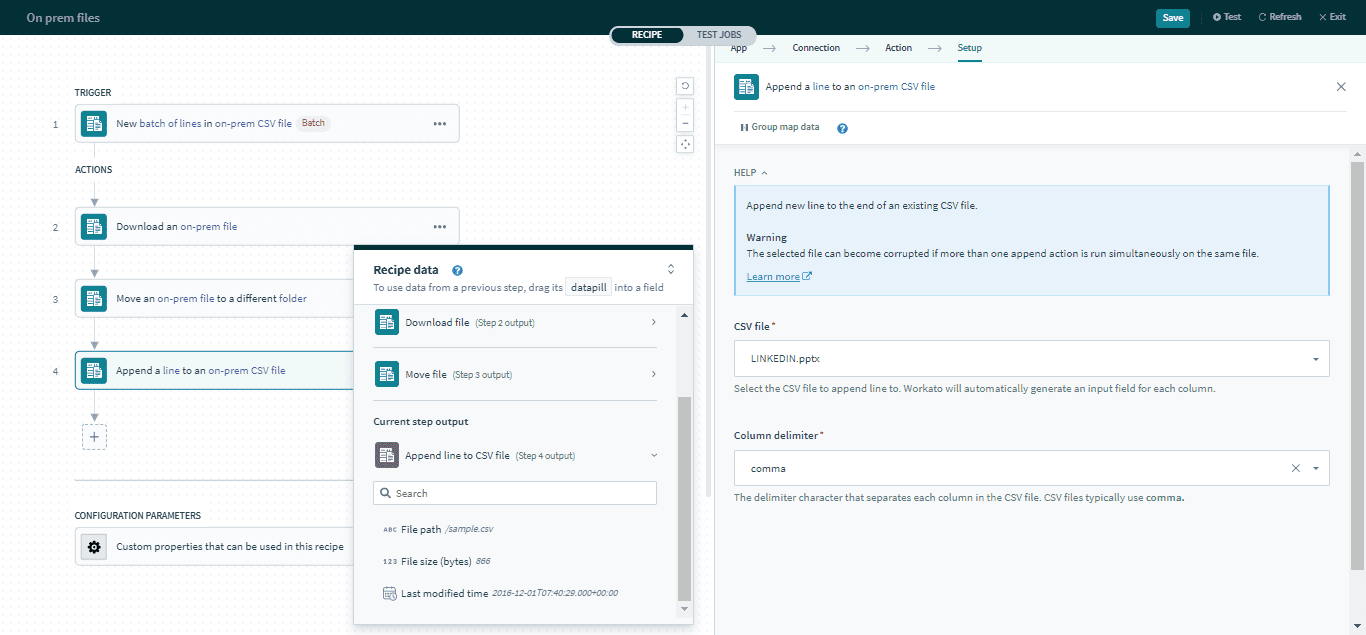Image resolution: width=1366 pixels, height=635 pixels.
Task: Toggle Group map data
Action: click(x=779, y=128)
